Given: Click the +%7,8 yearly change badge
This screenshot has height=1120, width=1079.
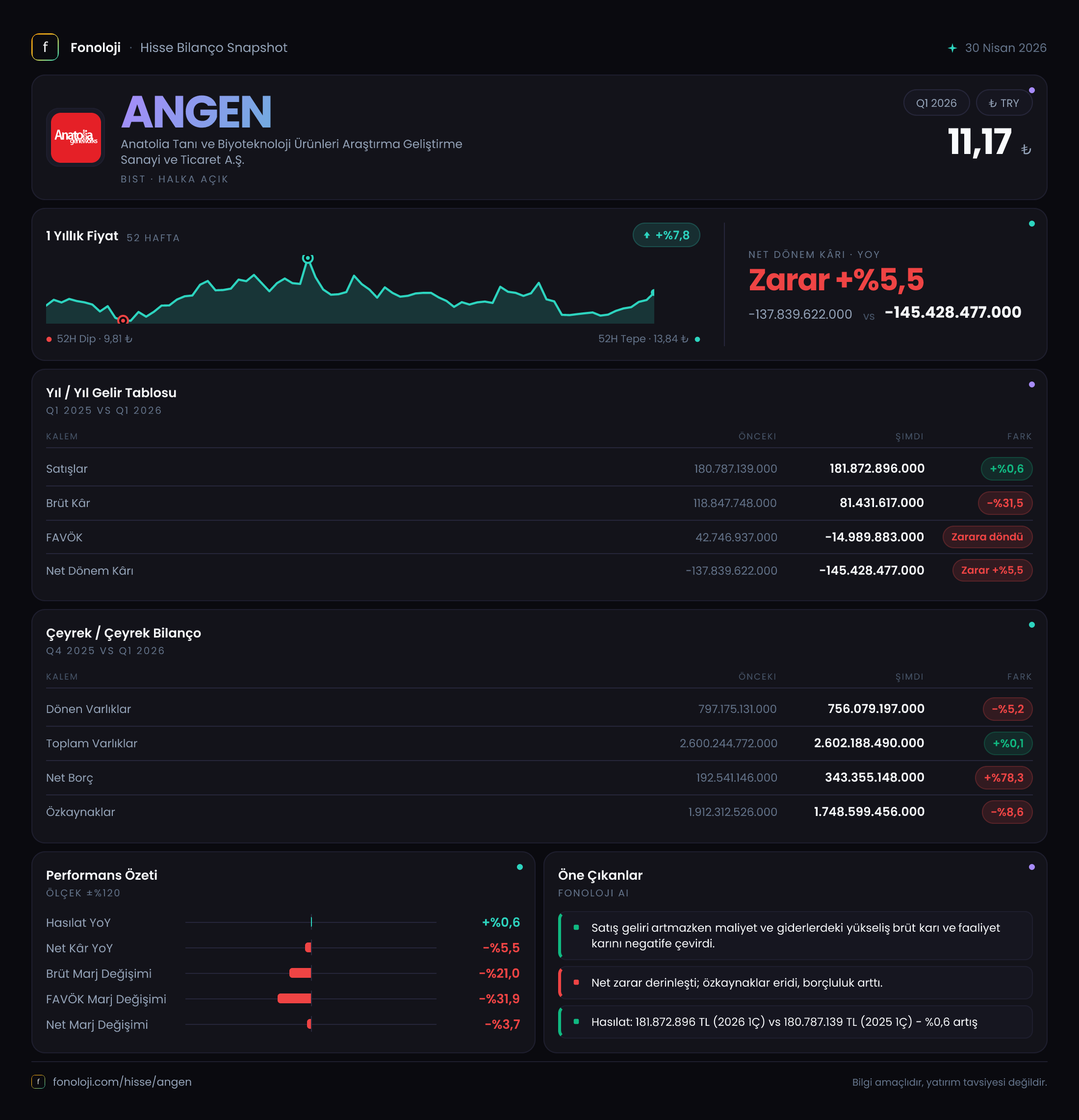Looking at the screenshot, I should pos(667,235).
